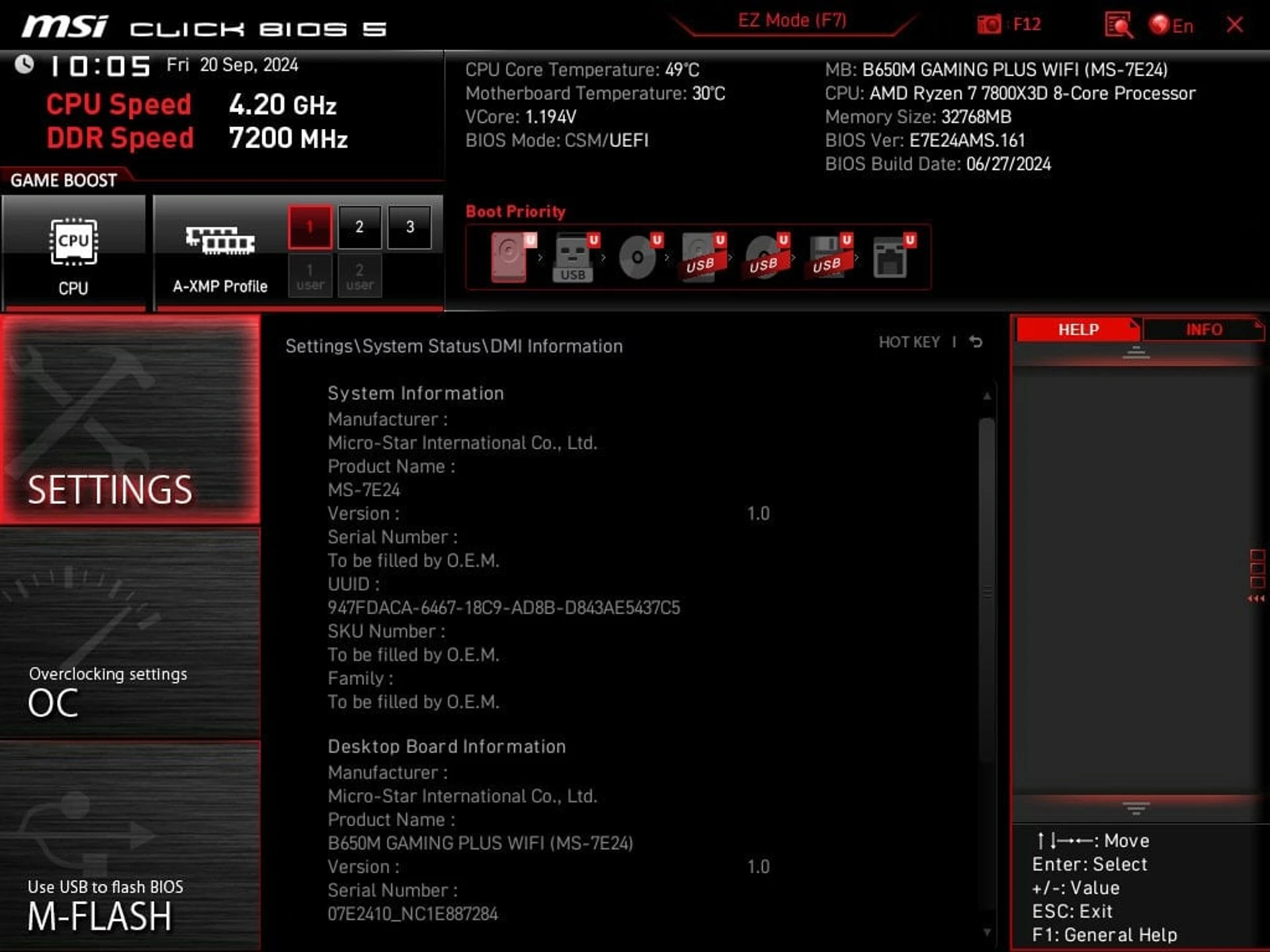Click product name MS-7E24 under System Information

tap(364, 490)
